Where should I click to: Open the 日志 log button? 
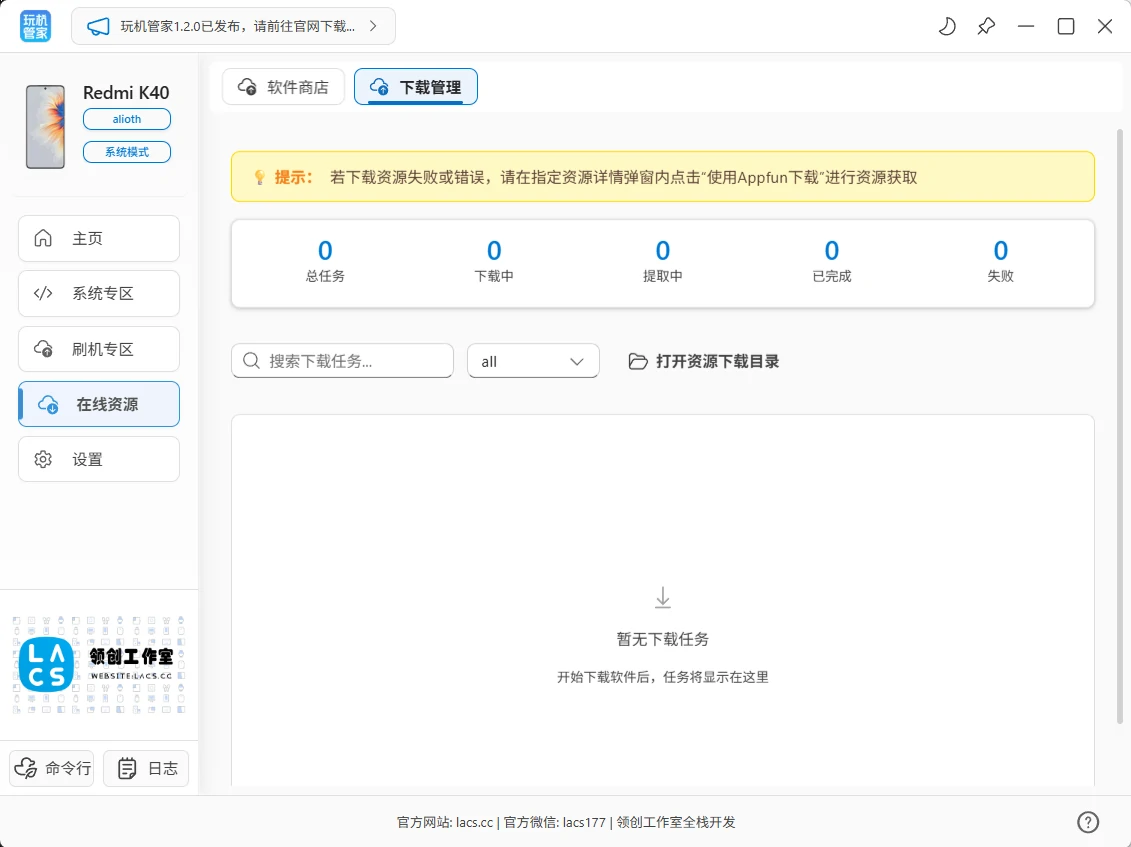[146, 768]
